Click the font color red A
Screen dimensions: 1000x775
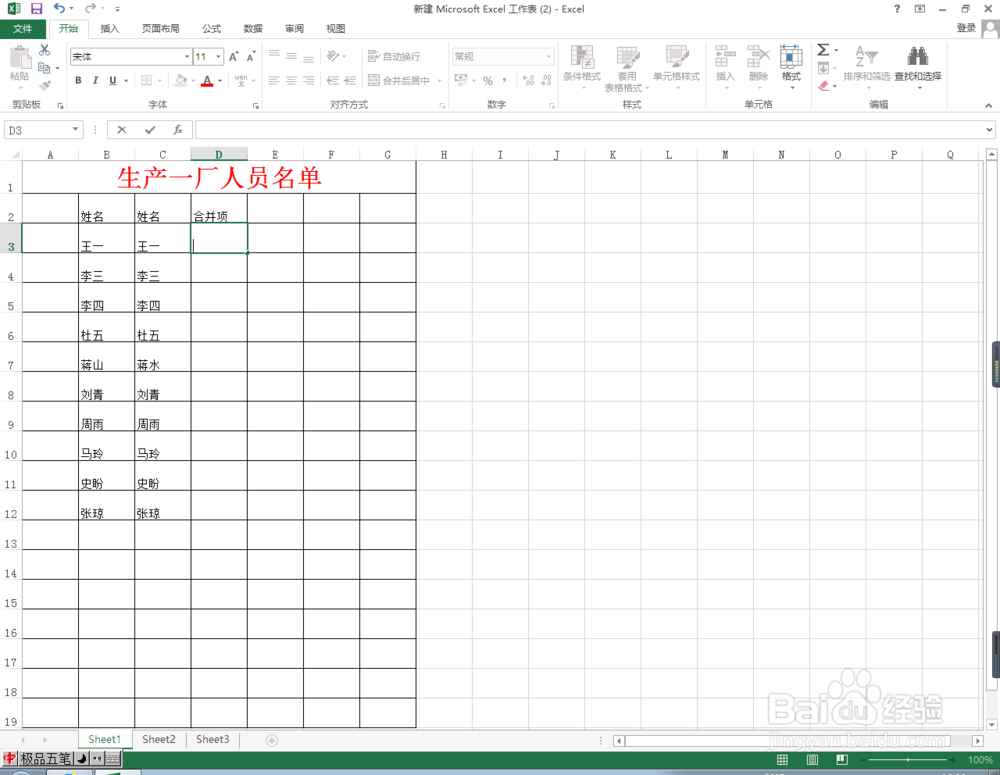pos(207,81)
